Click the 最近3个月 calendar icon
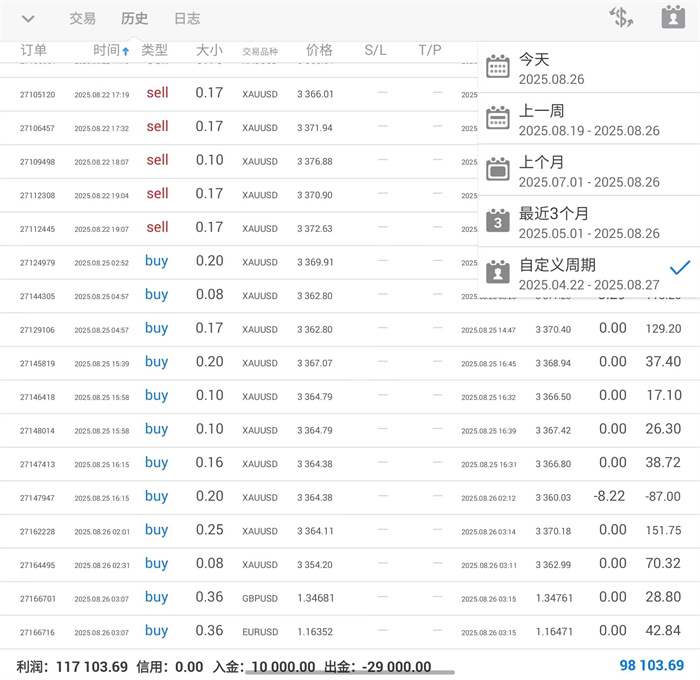The width and height of the screenshot is (700, 680). coord(498,221)
